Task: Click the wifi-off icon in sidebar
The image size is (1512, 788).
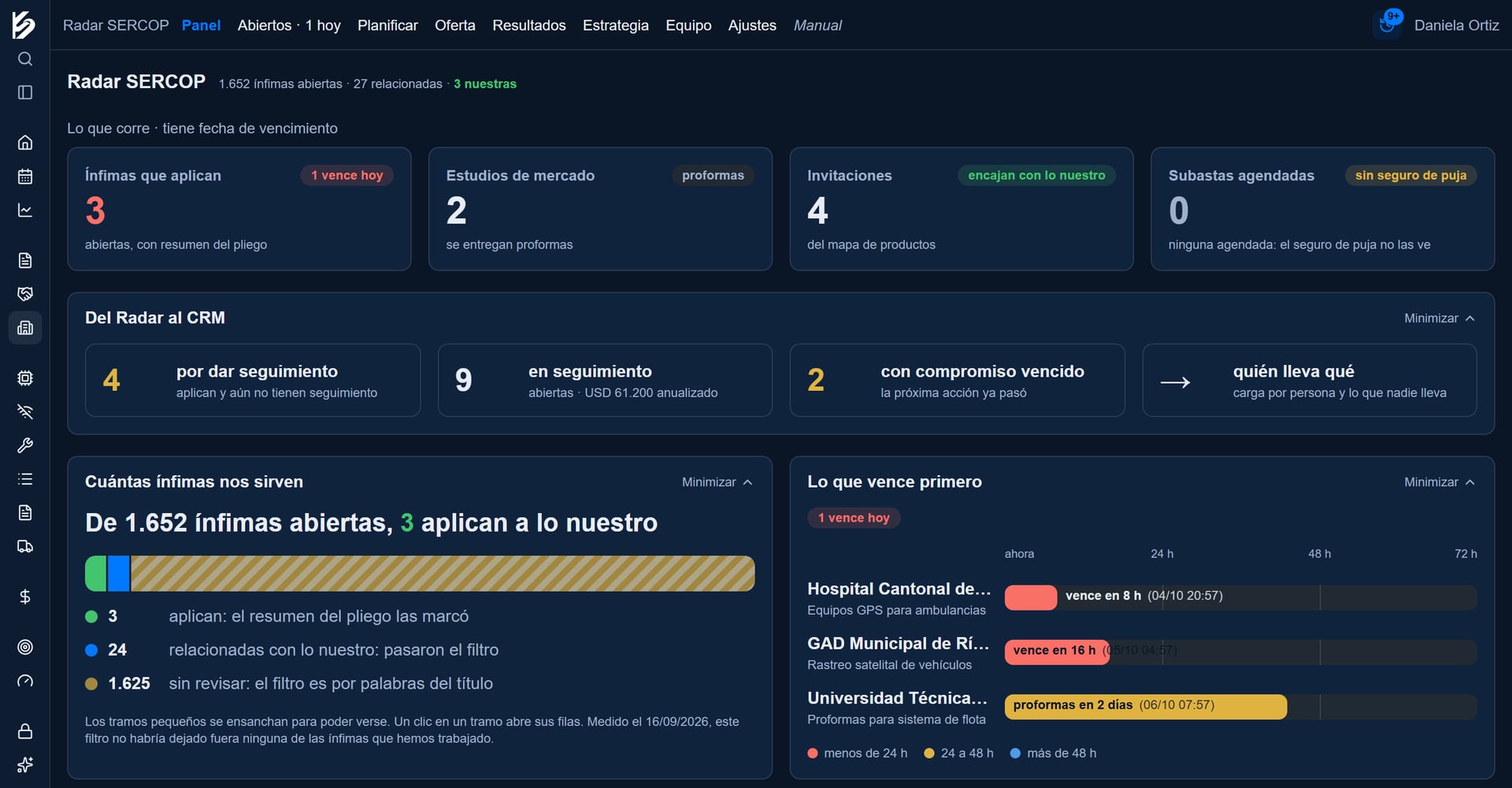Action: point(25,412)
